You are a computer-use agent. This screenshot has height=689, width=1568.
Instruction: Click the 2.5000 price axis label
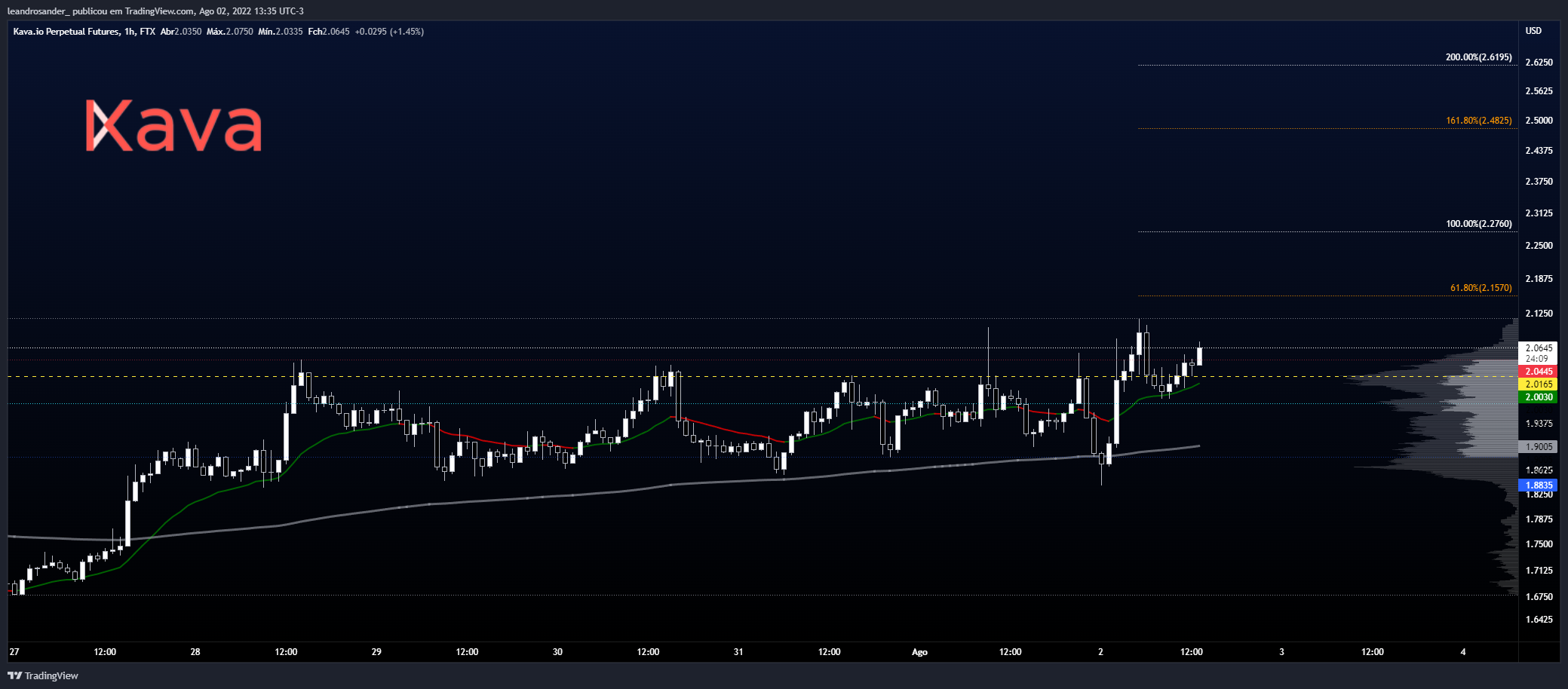(x=1539, y=121)
